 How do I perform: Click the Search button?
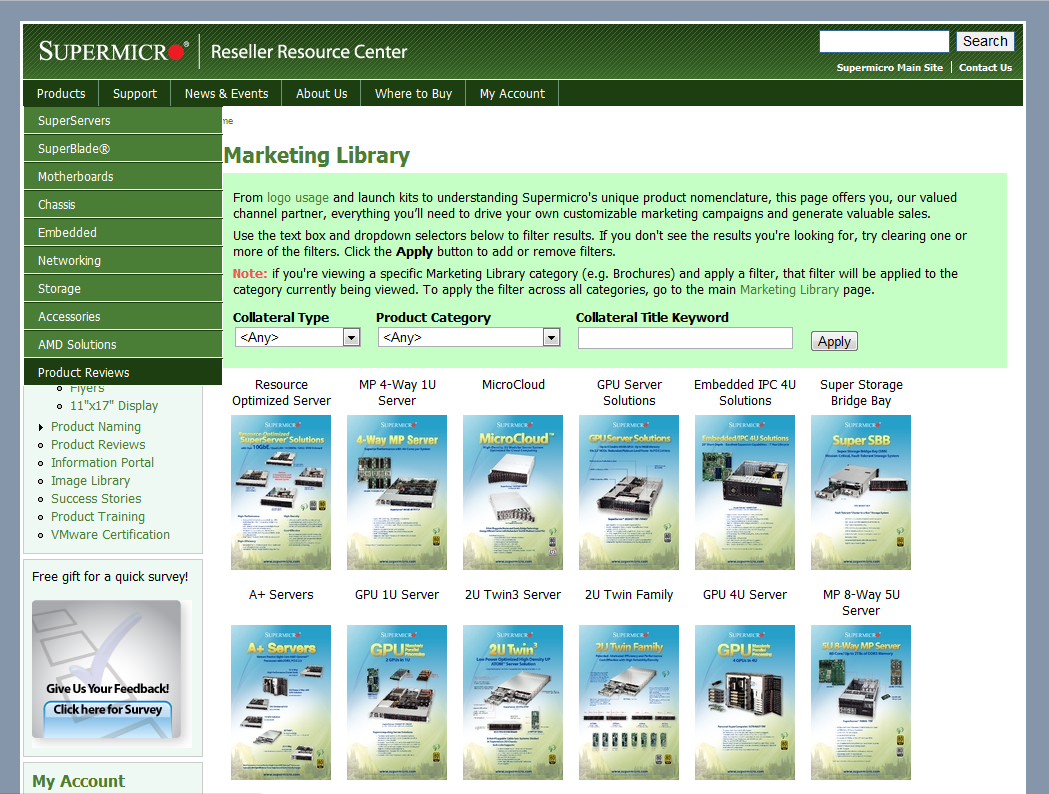(x=985, y=41)
